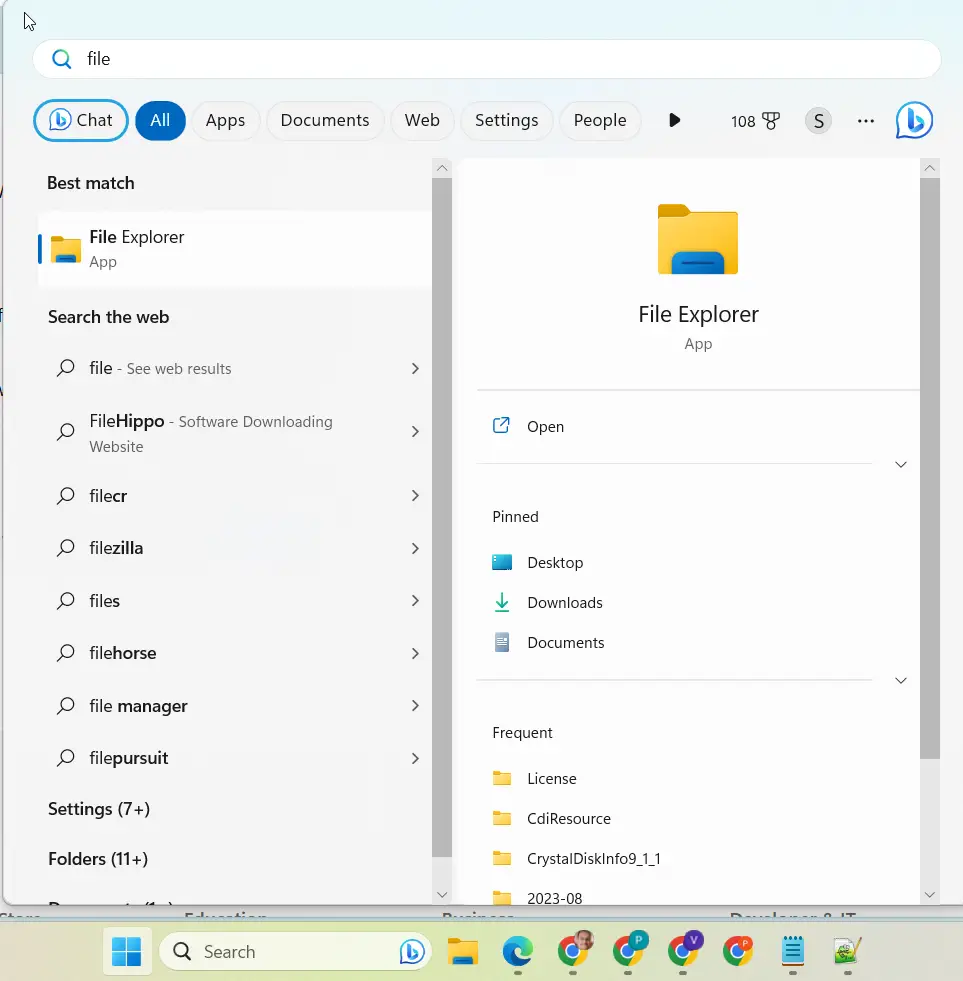Expand the file manager suggestion chevron
This screenshot has width=963, height=981.
pos(415,706)
